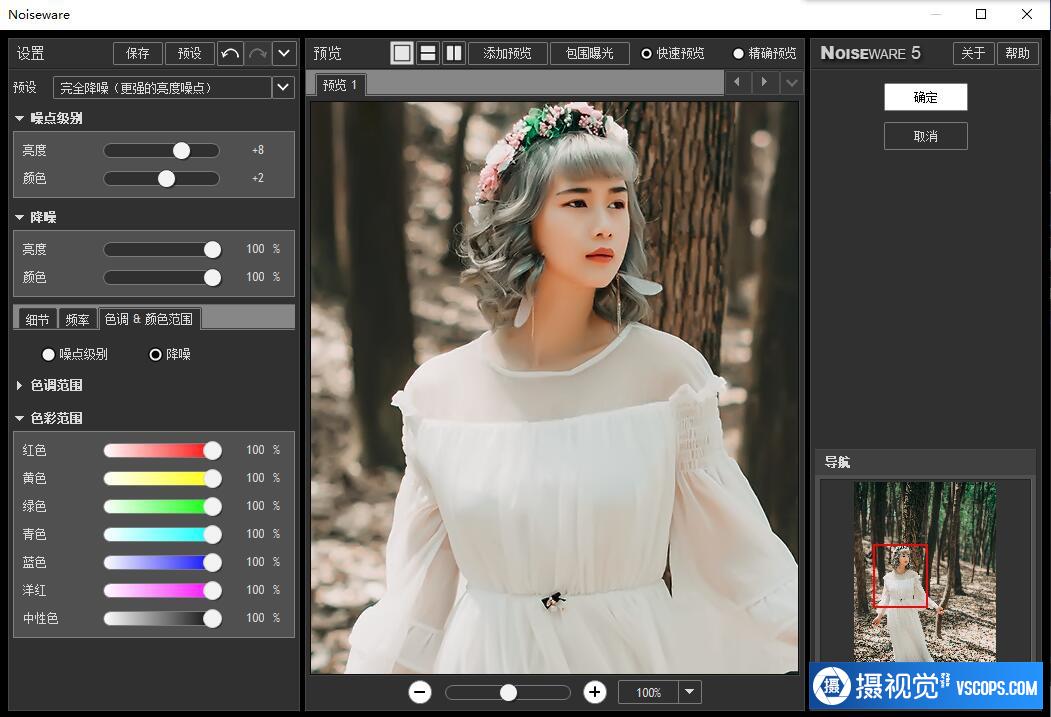This screenshot has width=1051, height=717.
Task: Confirm with the 确定 button
Action: [926, 97]
